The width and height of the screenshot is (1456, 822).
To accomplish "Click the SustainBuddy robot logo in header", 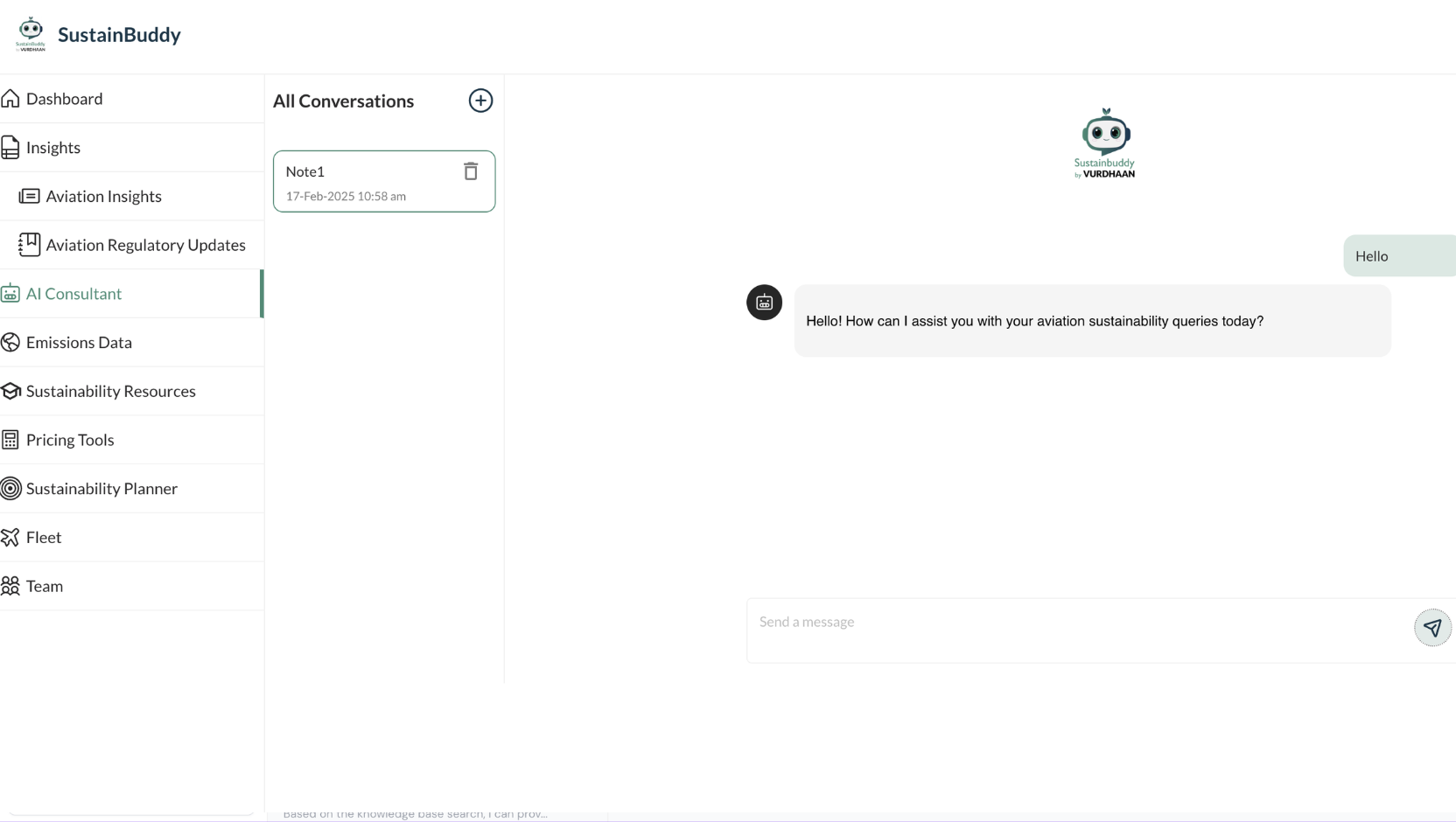I will click(x=31, y=34).
